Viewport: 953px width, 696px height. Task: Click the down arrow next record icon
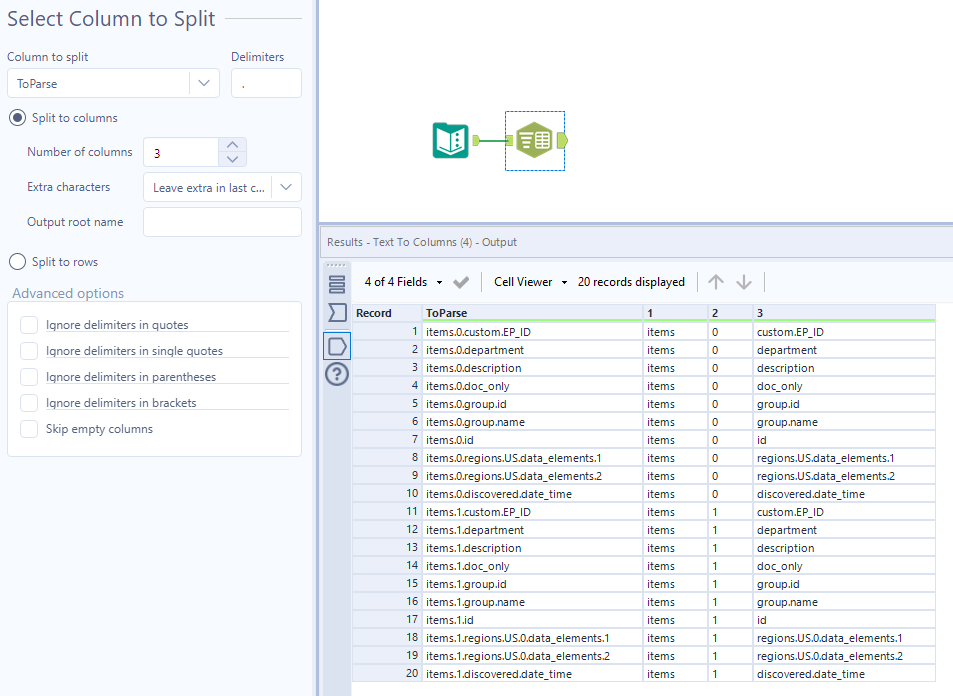(x=744, y=282)
